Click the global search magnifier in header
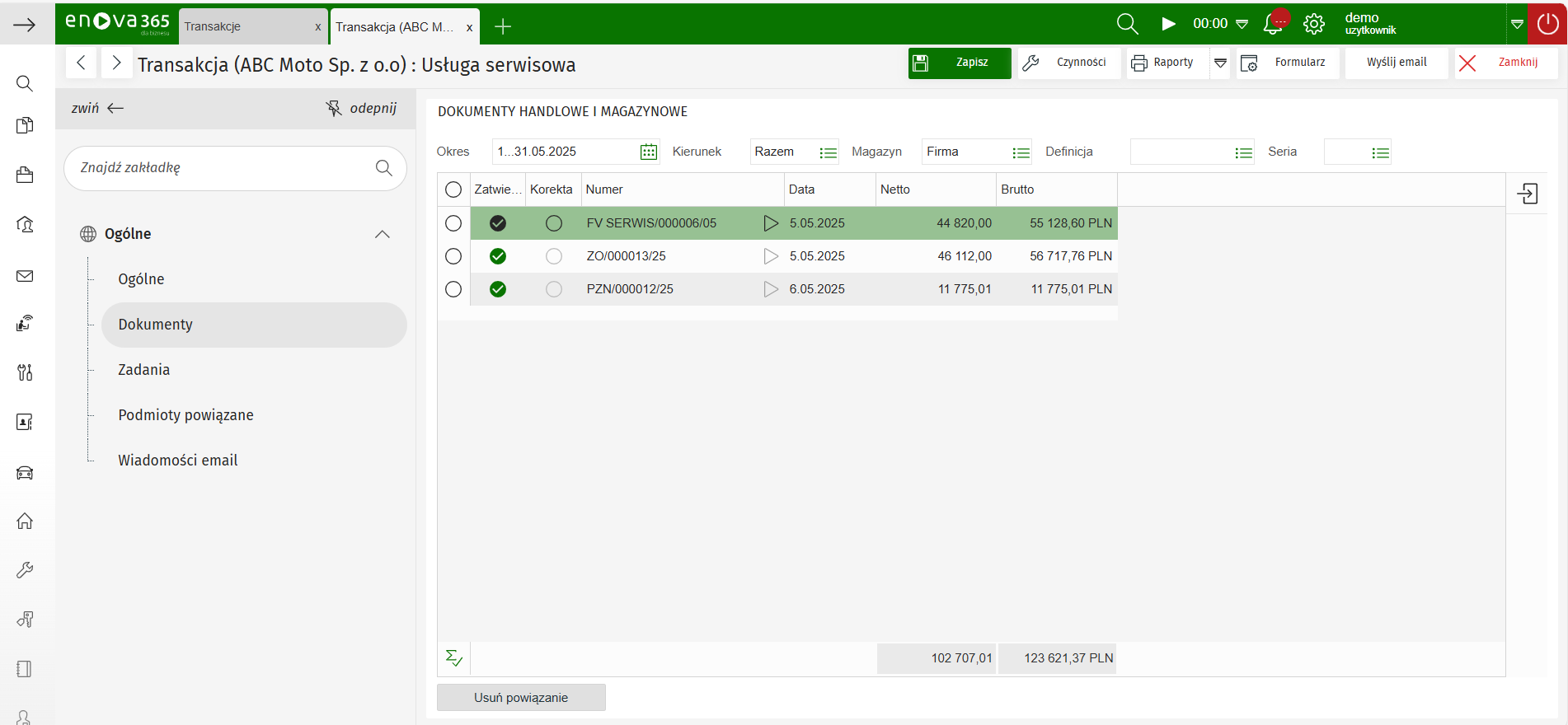Viewport: 1568px width, 725px height. click(1127, 24)
